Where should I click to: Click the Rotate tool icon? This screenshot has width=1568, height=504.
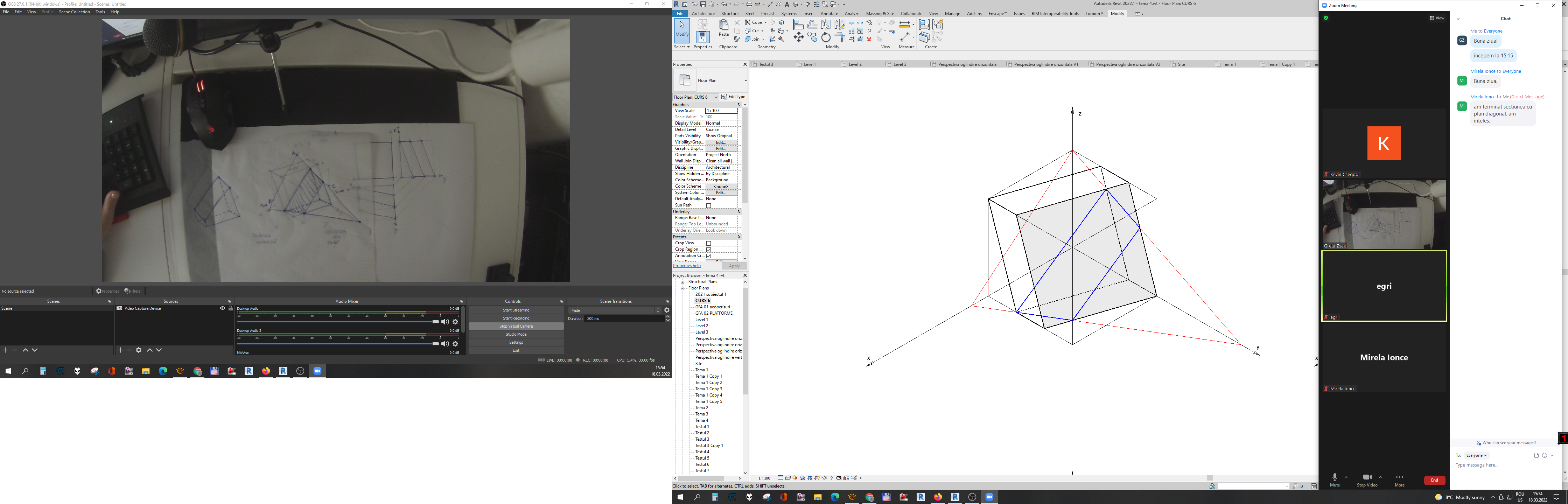(825, 38)
